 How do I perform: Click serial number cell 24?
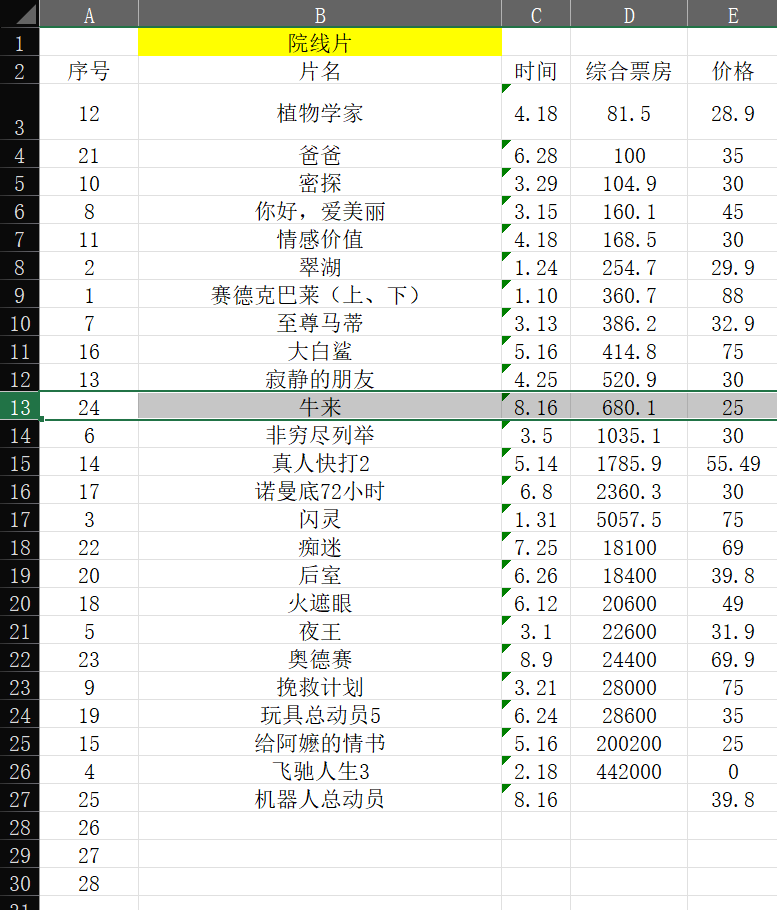pos(89,407)
